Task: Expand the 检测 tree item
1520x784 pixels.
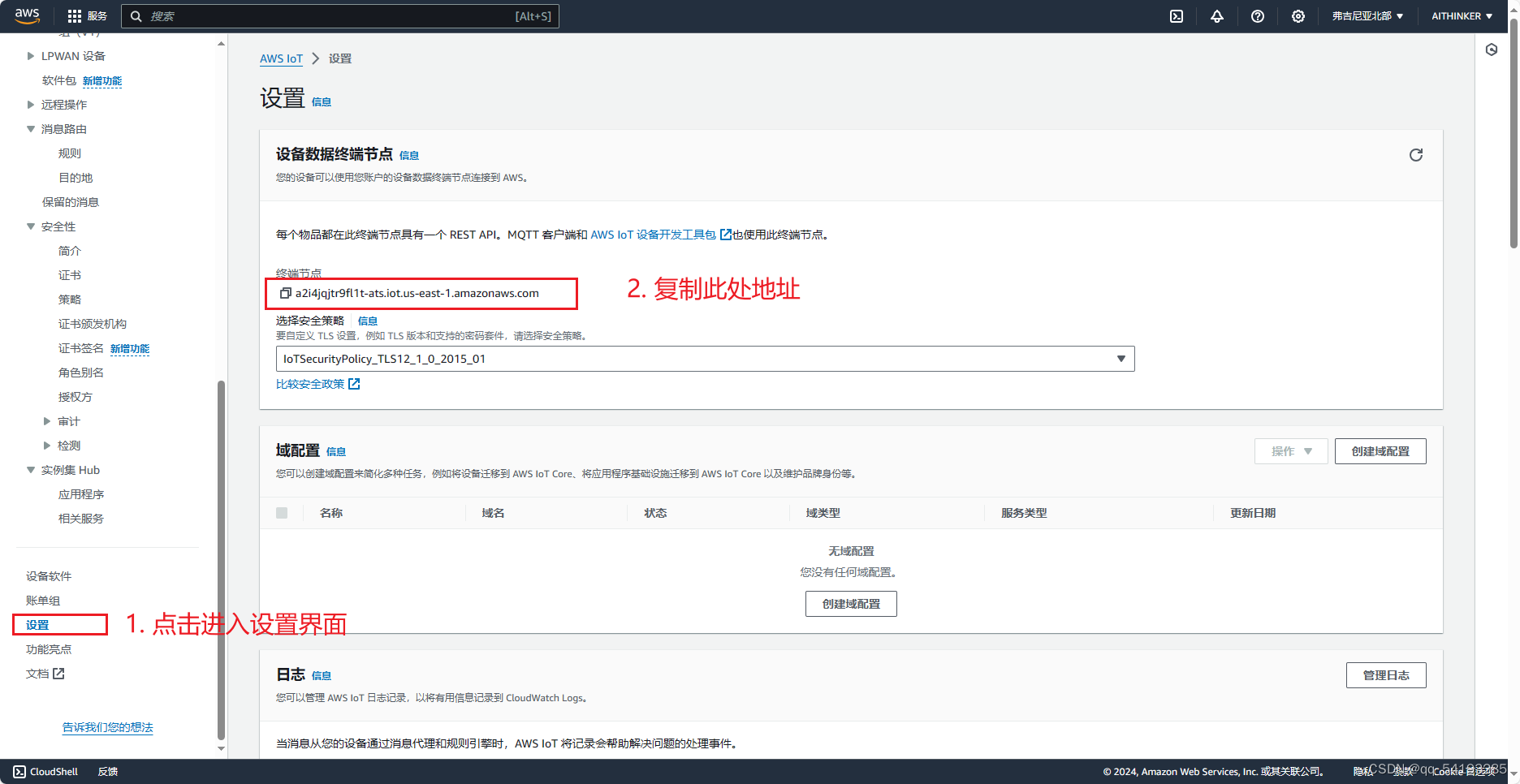Action: [x=47, y=446]
